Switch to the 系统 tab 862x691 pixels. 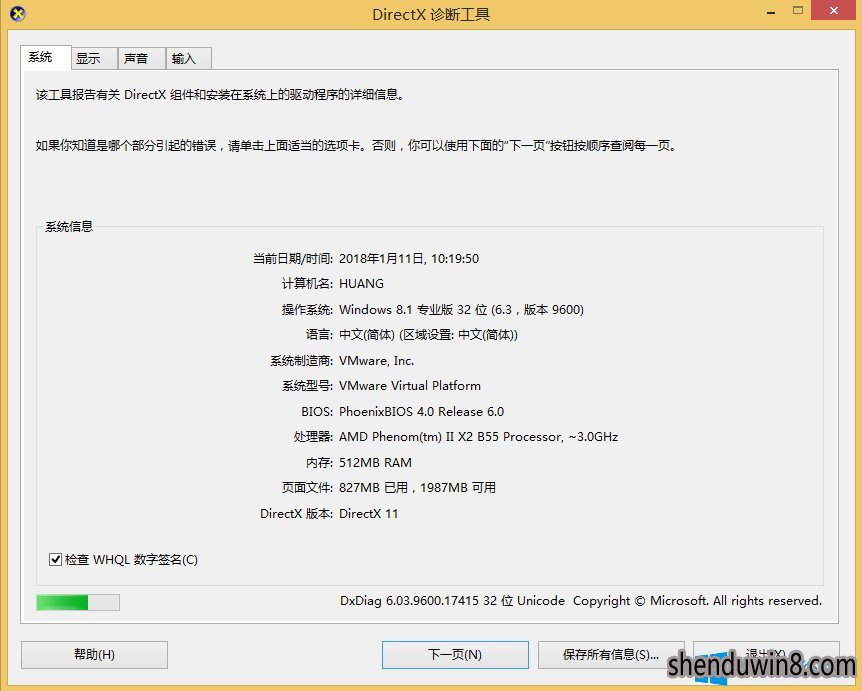[x=46, y=57]
